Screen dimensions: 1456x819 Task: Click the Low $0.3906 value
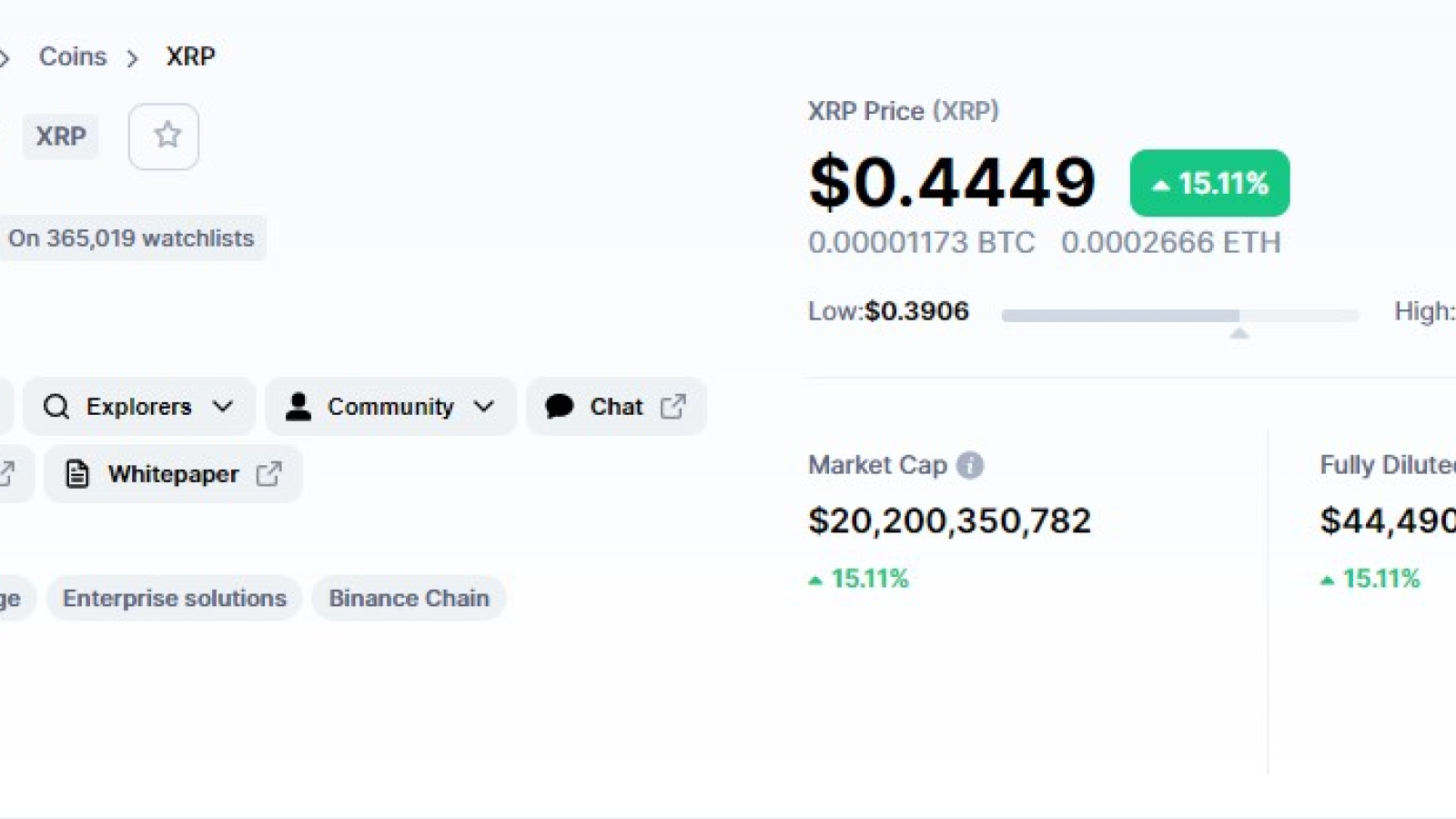(916, 311)
